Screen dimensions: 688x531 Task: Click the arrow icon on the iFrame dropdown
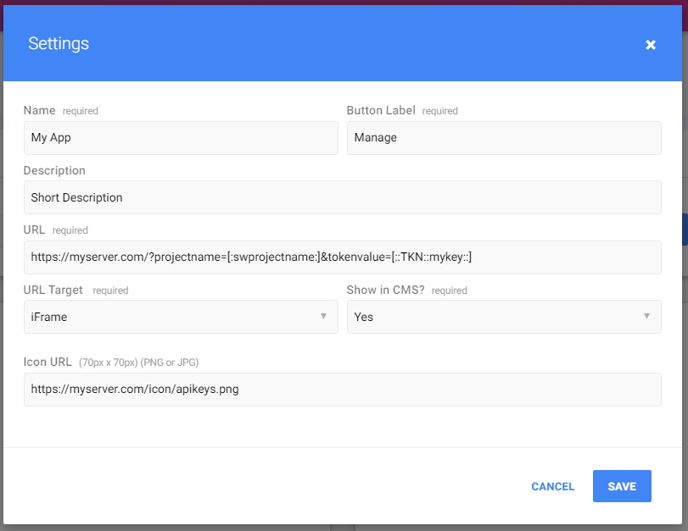(323, 316)
